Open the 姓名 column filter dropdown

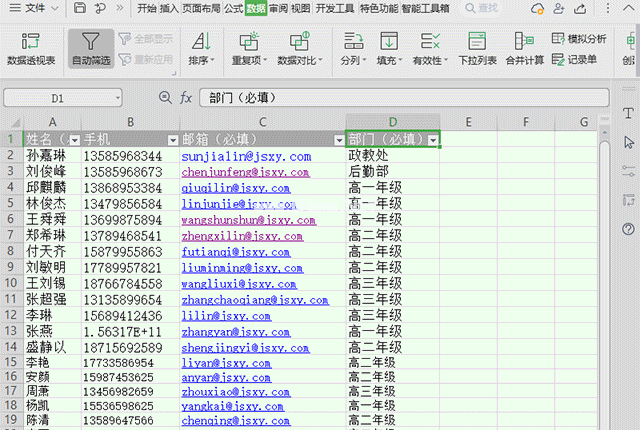74,140
